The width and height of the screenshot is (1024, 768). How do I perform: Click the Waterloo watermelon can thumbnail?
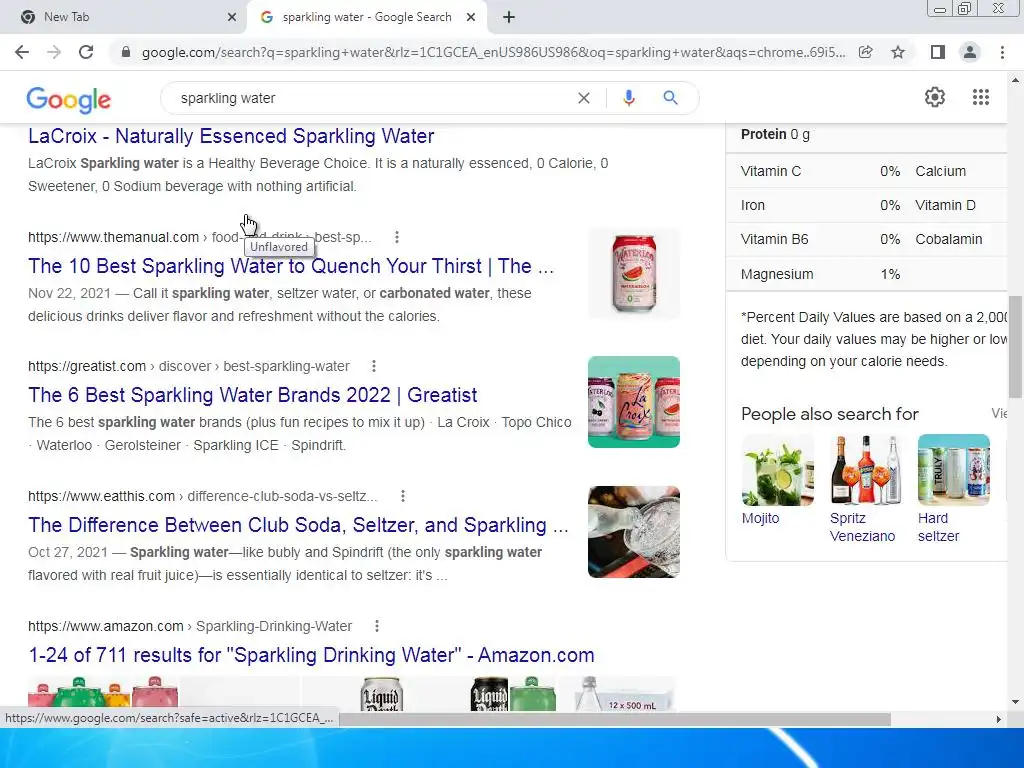633,272
